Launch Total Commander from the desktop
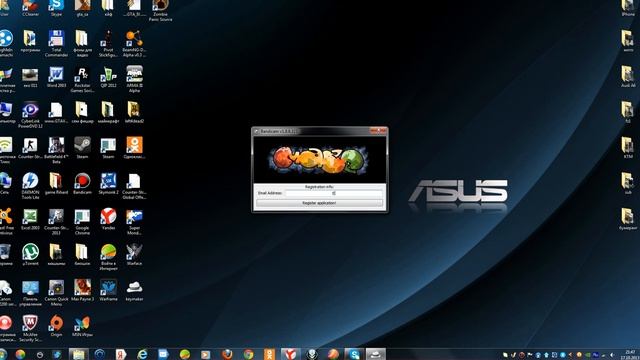The height and width of the screenshot is (360, 640). pyautogui.click(x=56, y=44)
